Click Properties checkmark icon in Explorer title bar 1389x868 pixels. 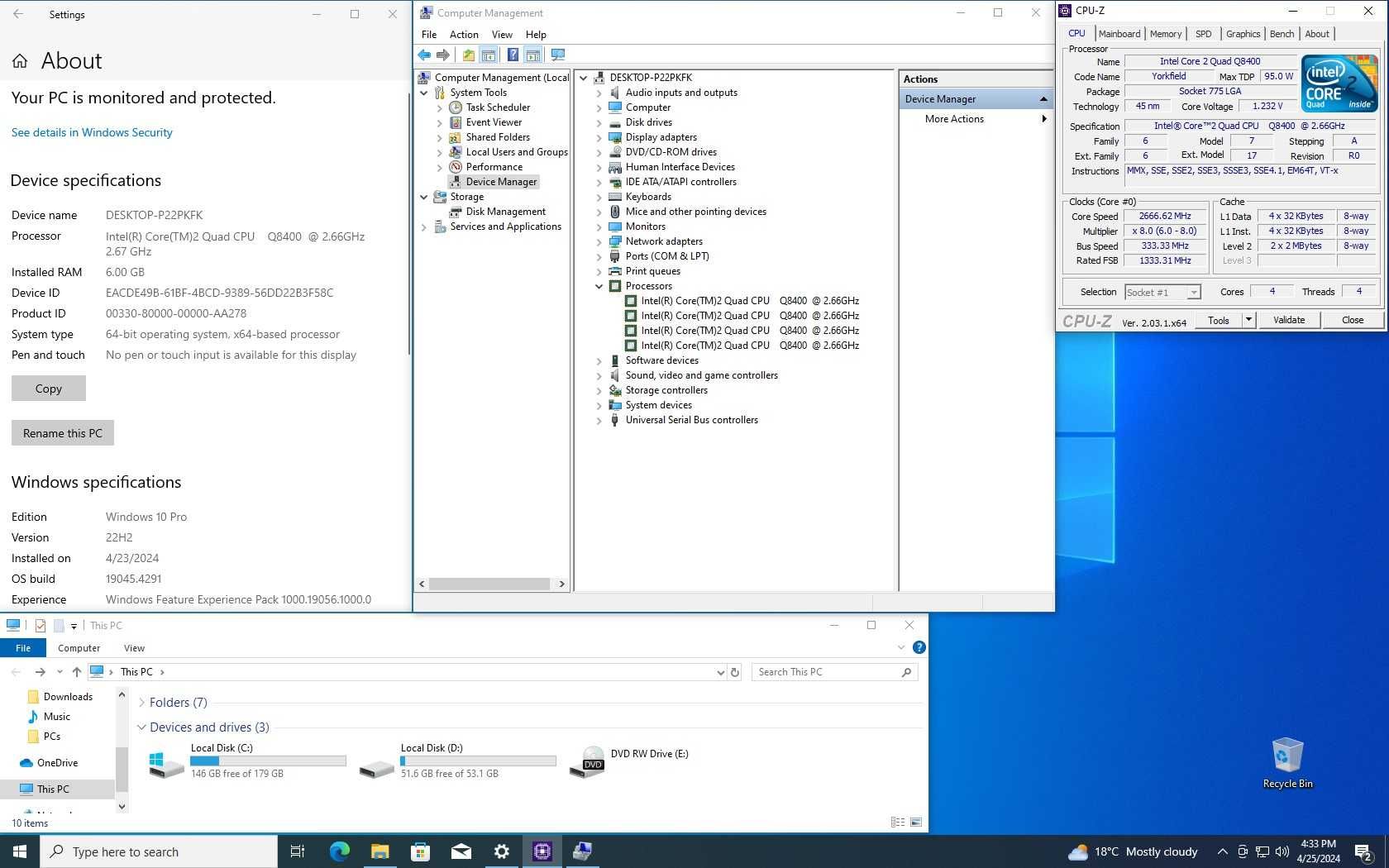(x=41, y=626)
